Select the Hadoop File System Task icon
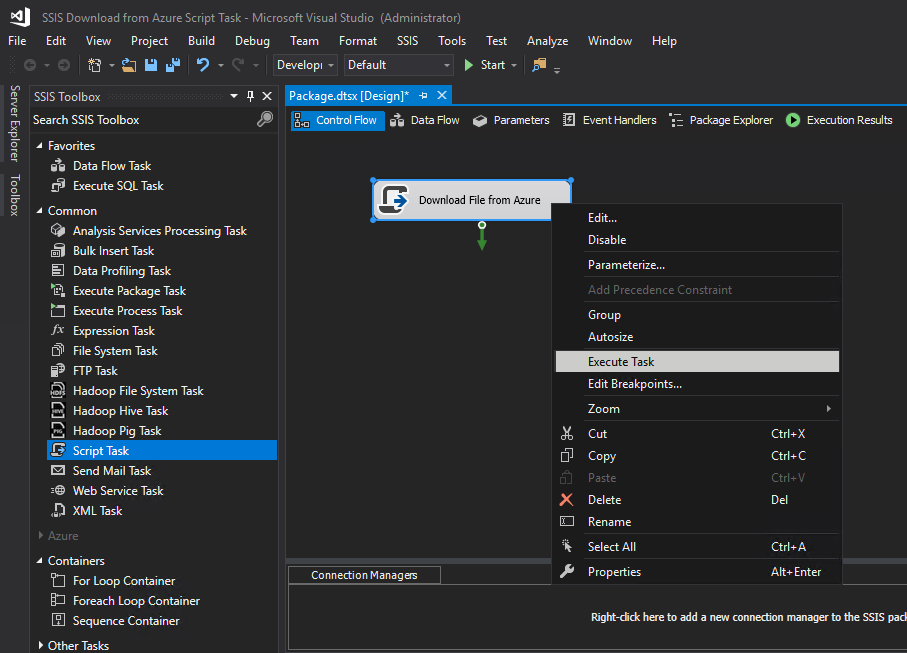The image size is (907, 653). point(58,390)
